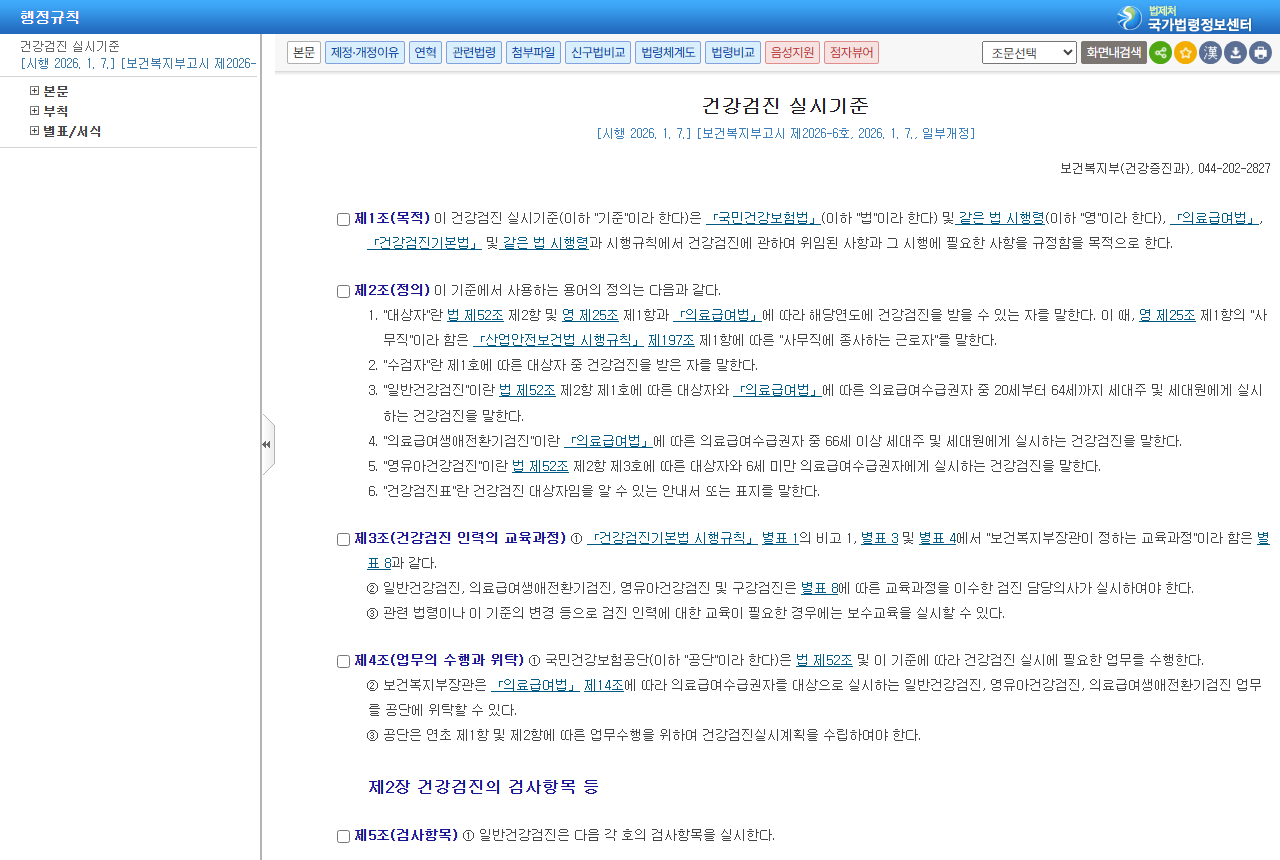Check the 제1조(목적) checkbox
The width and height of the screenshot is (1280, 860).
pos(343,219)
